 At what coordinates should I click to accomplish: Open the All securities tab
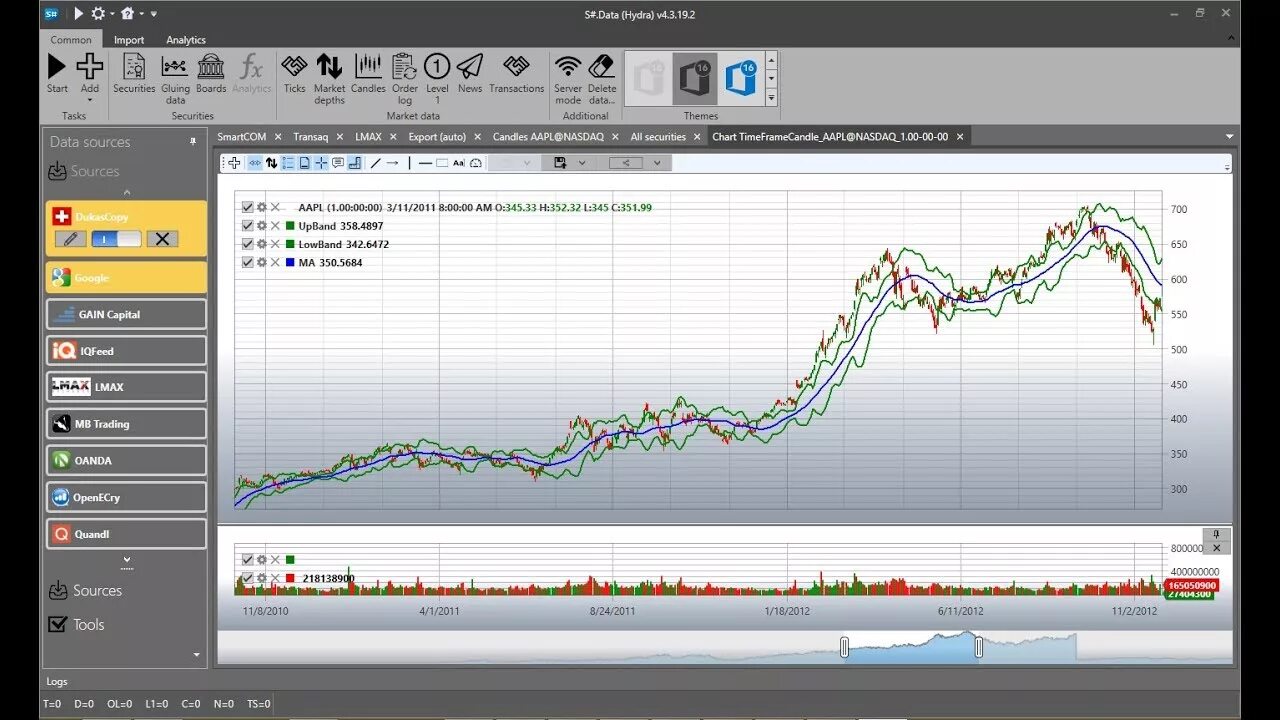click(x=658, y=137)
